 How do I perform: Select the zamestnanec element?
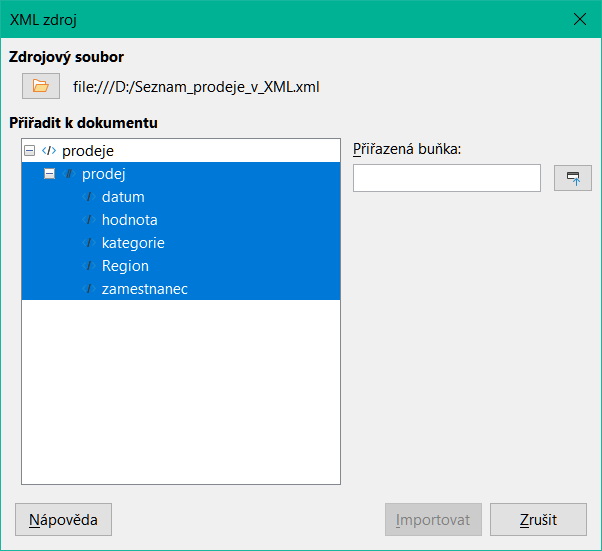(x=145, y=289)
